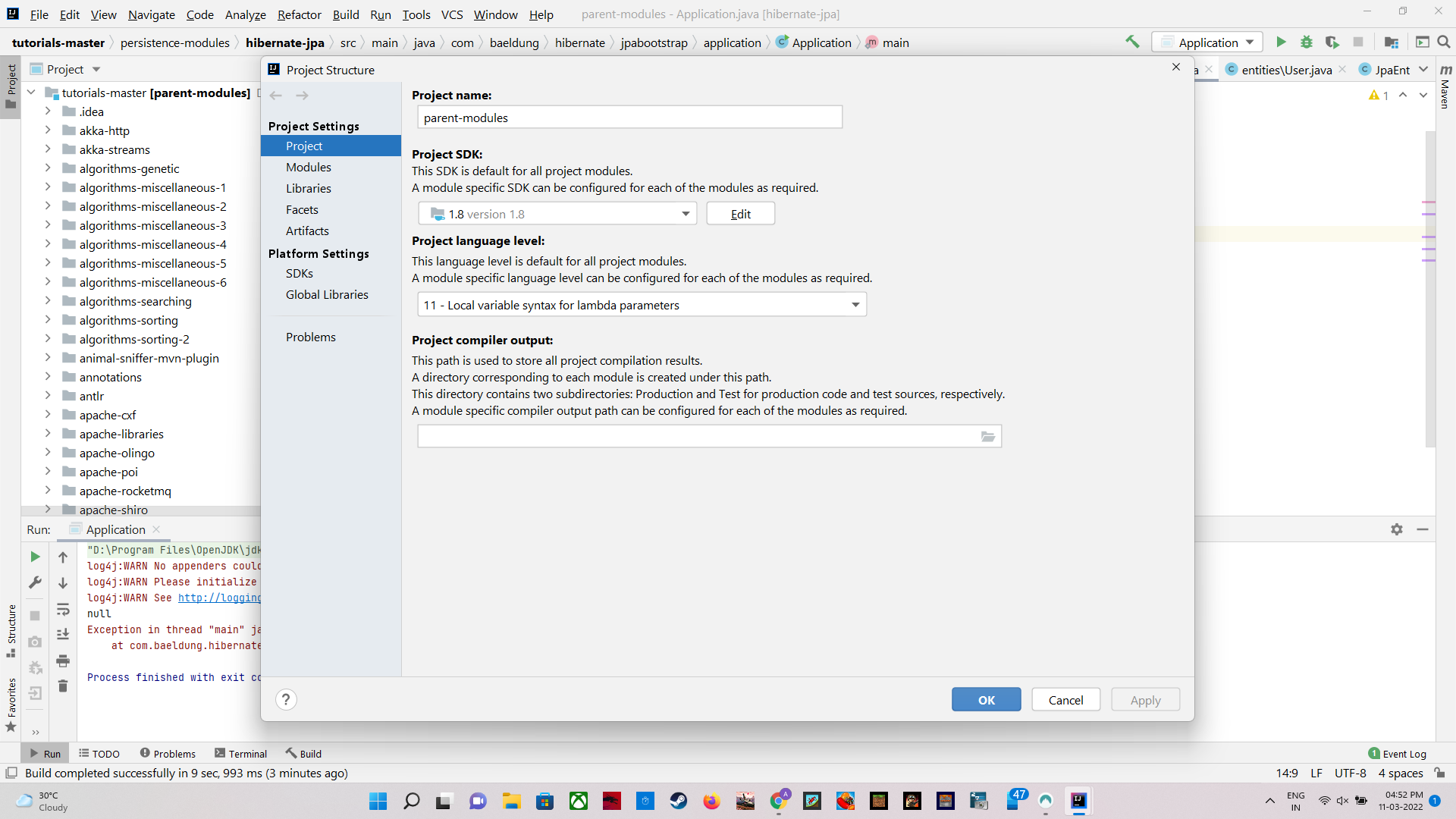The height and width of the screenshot is (819, 1456).
Task: Click Apply in Project Structure dialog
Action: [1145, 699]
